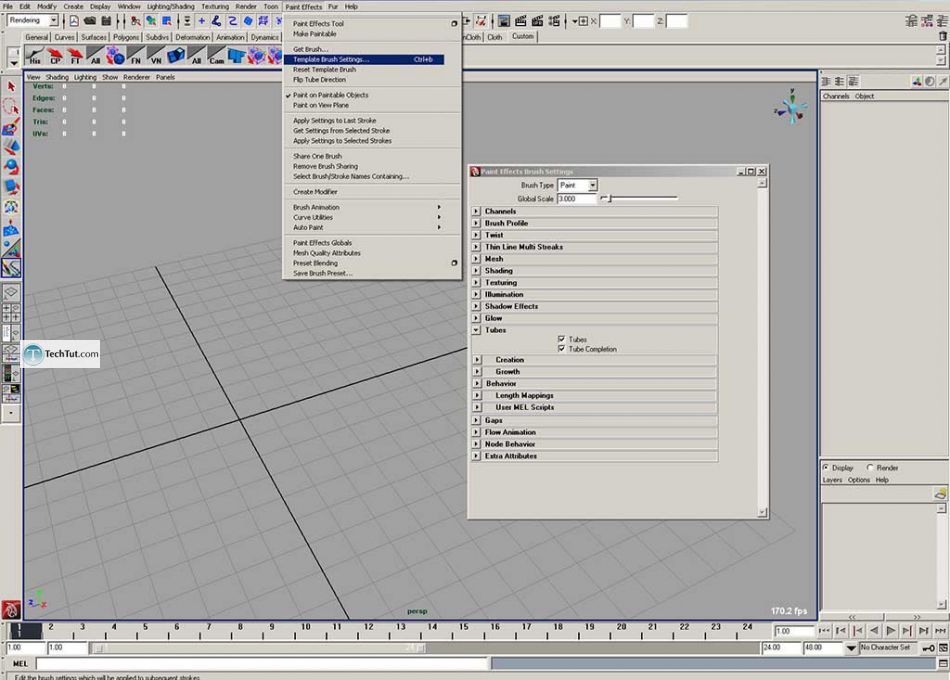Expand the Brush Profile section
Viewport: 950px width, 680px height.
click(x=476, y=224)
